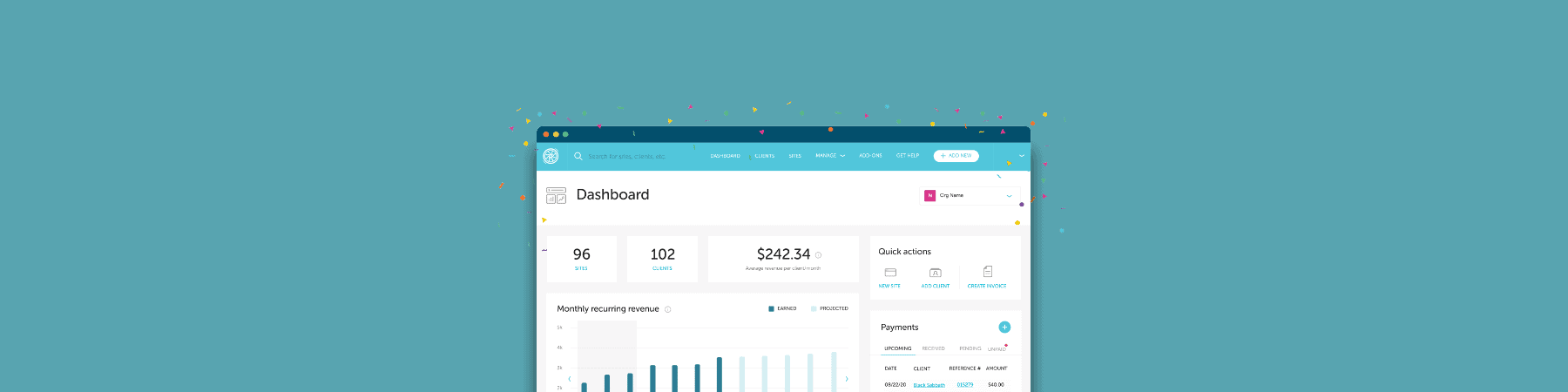Click the circular app logo in the navbar
1568x392 pixels.
tap(551, 156)
